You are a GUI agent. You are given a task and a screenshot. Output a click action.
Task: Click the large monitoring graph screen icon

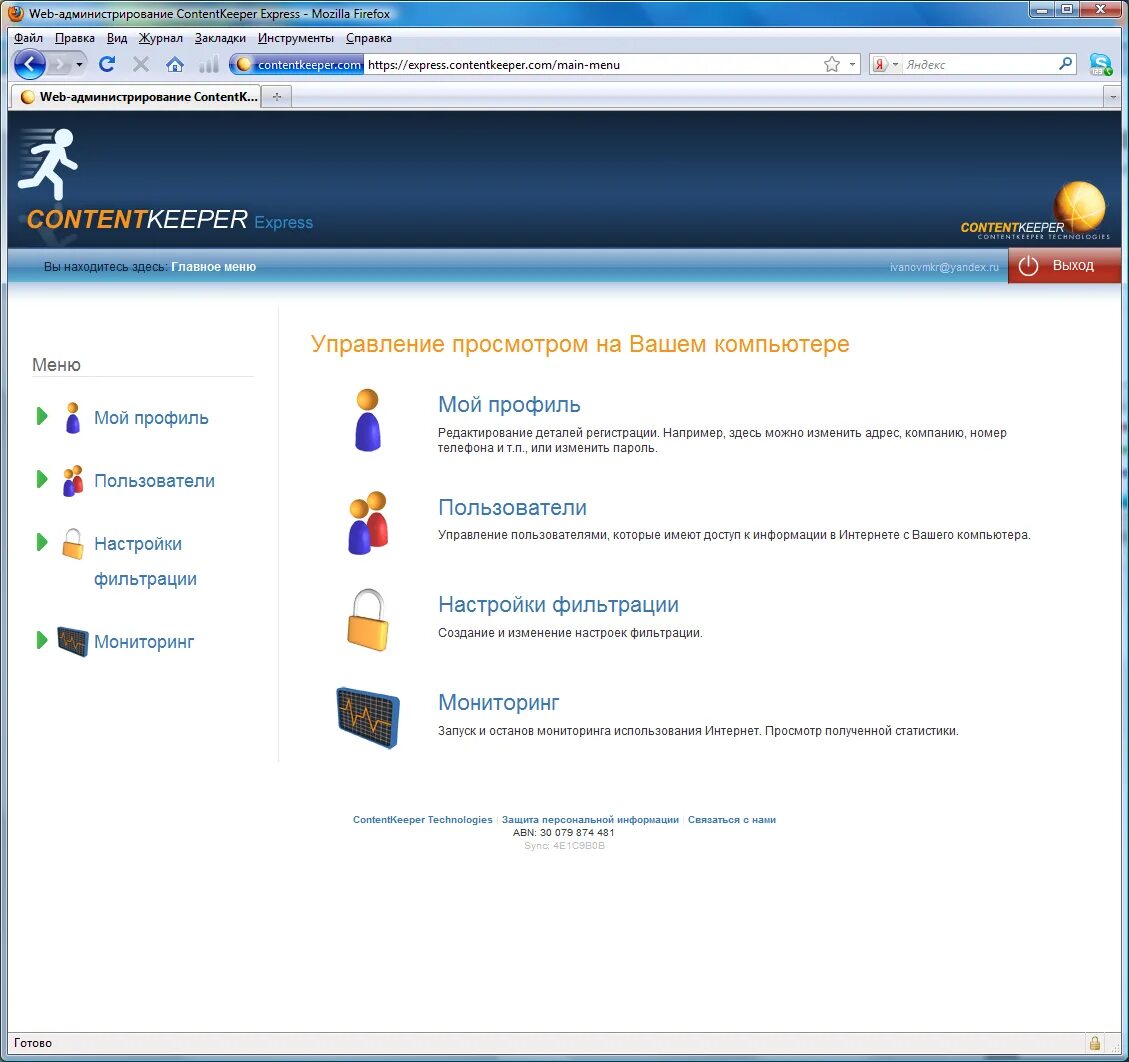(368, 718)
